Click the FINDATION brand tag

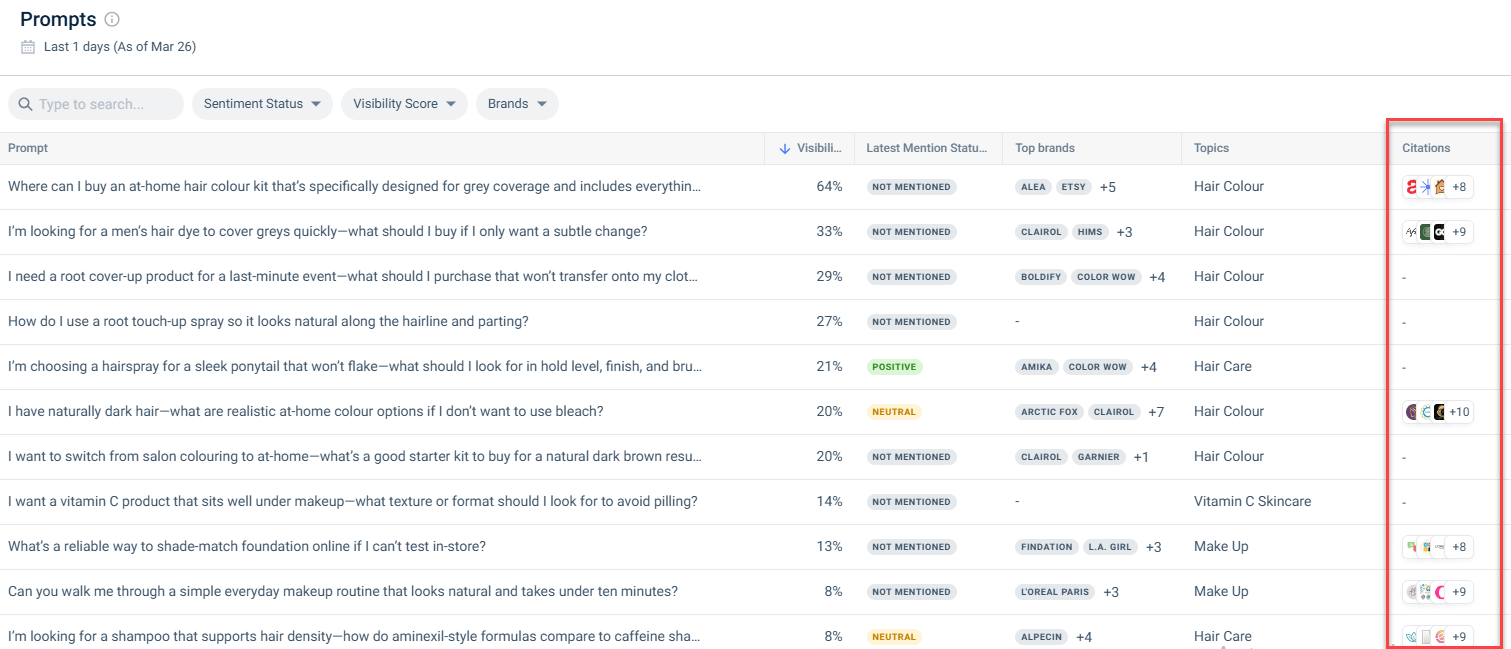tap(1047, 547)
